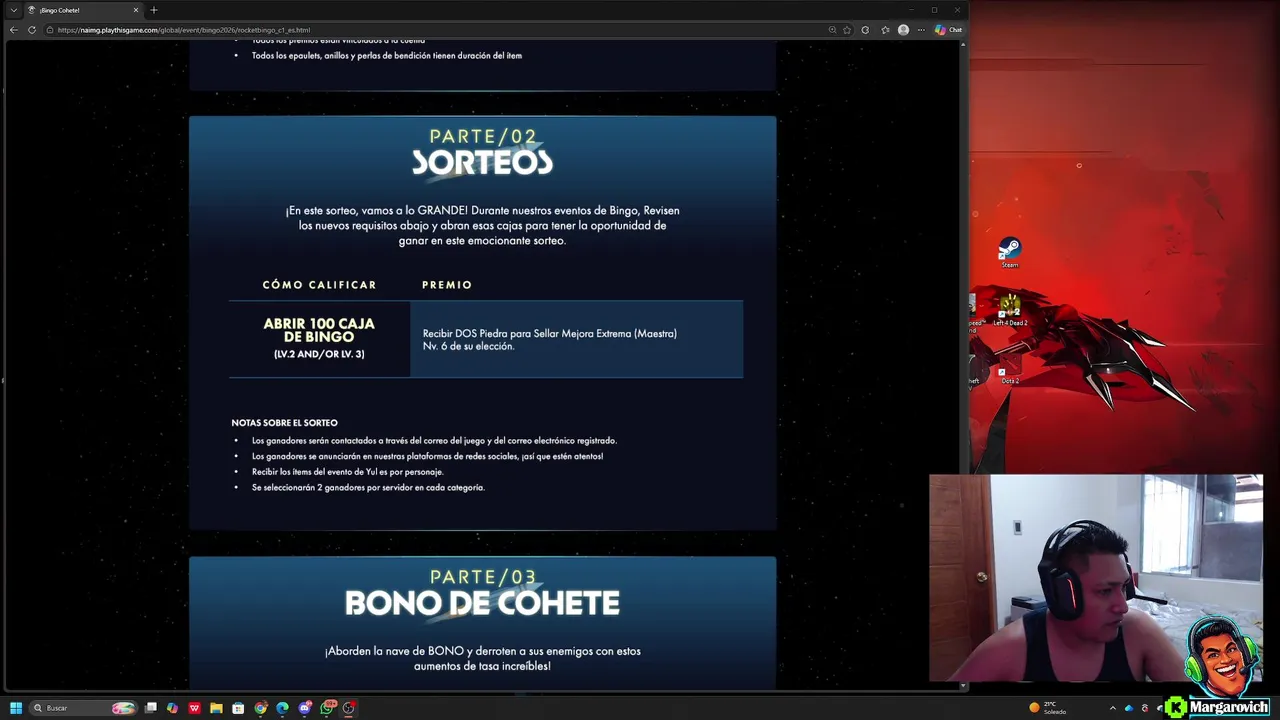Click the note about 2 ganadores por servidor

[x=368, y=488]
